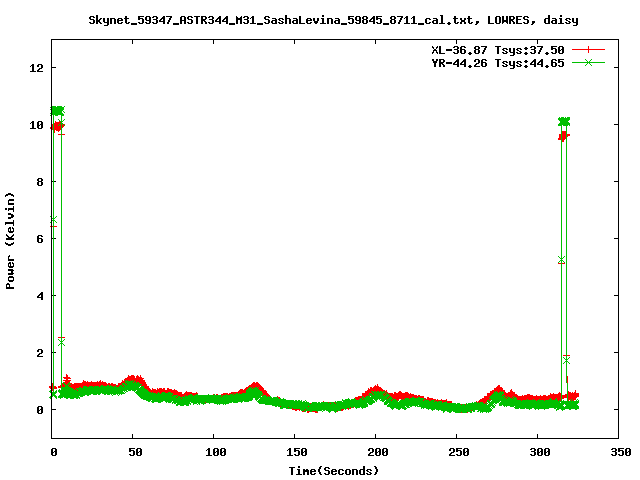Select the legend entry YR-44.26 Tsys:44.65

coord(498,63)
